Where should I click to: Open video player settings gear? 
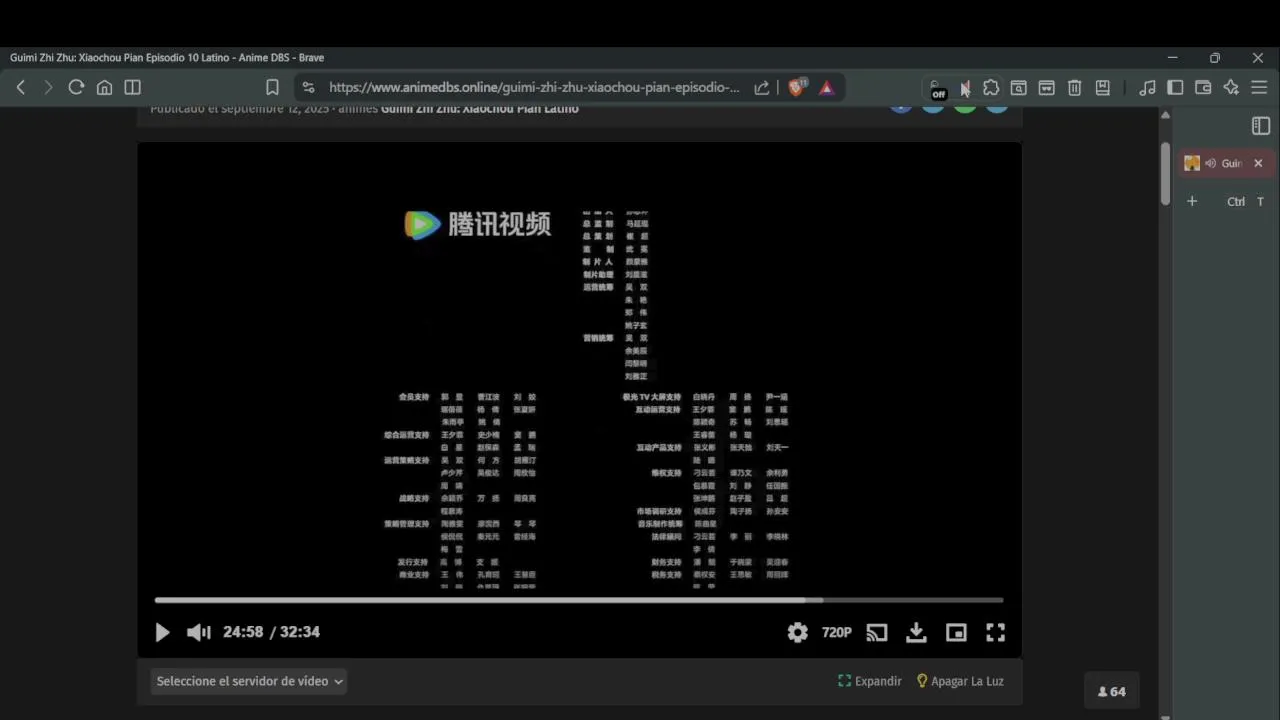[x=797, y=632]
